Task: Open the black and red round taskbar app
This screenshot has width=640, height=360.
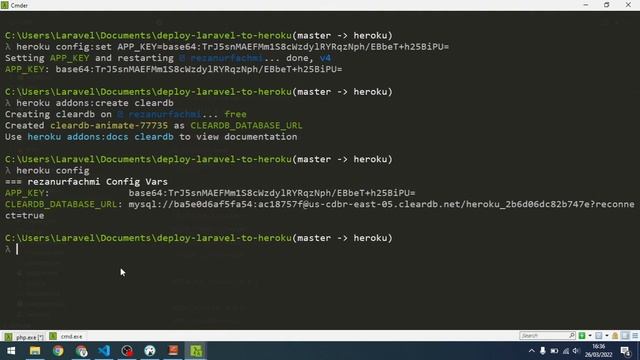Action: (x=127, y=351)
